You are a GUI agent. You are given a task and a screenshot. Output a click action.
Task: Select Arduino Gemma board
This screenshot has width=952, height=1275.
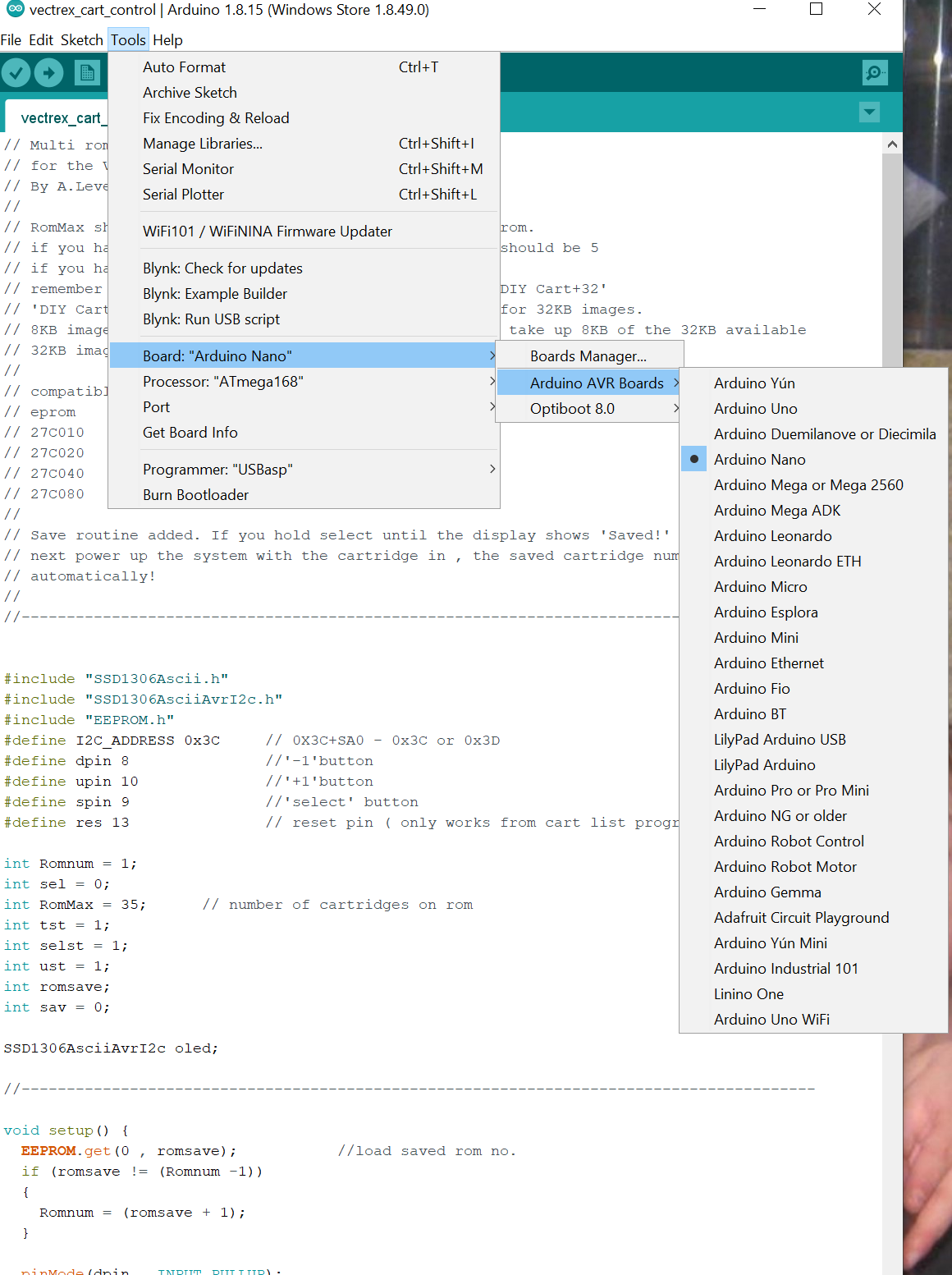814,892
